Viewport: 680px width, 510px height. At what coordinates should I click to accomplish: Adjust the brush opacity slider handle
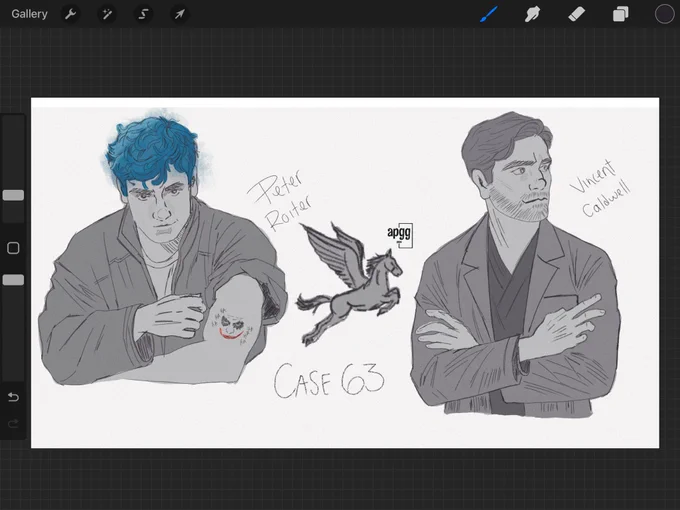click(x=13, y=280)
